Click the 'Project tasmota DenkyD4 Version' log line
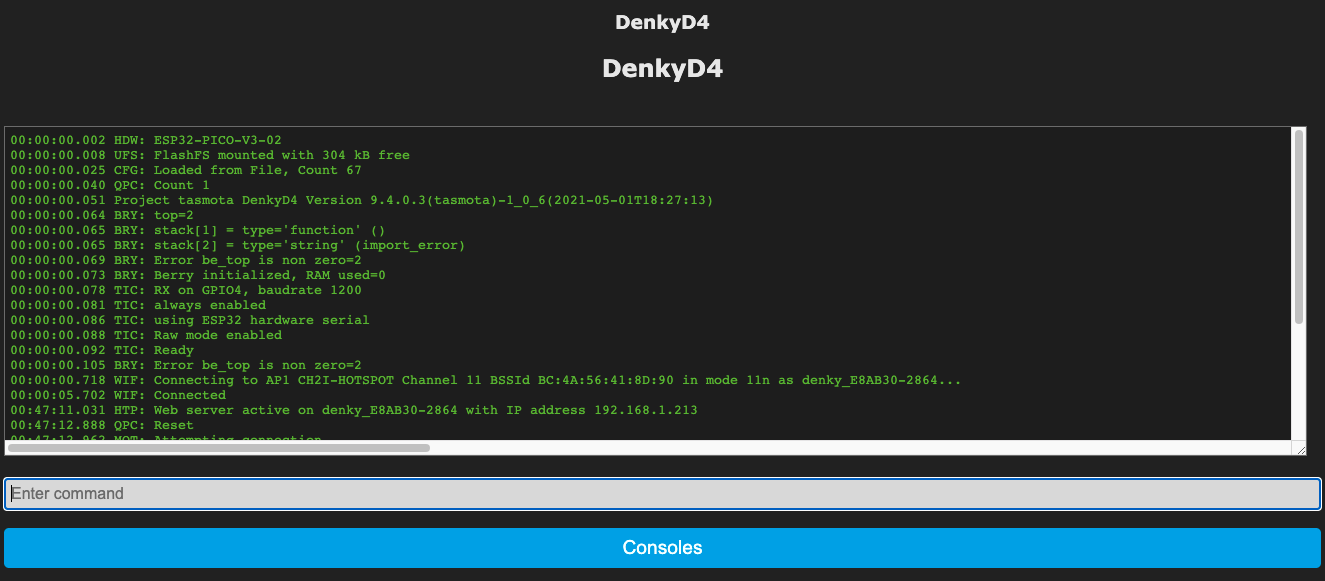 [362, 200]
